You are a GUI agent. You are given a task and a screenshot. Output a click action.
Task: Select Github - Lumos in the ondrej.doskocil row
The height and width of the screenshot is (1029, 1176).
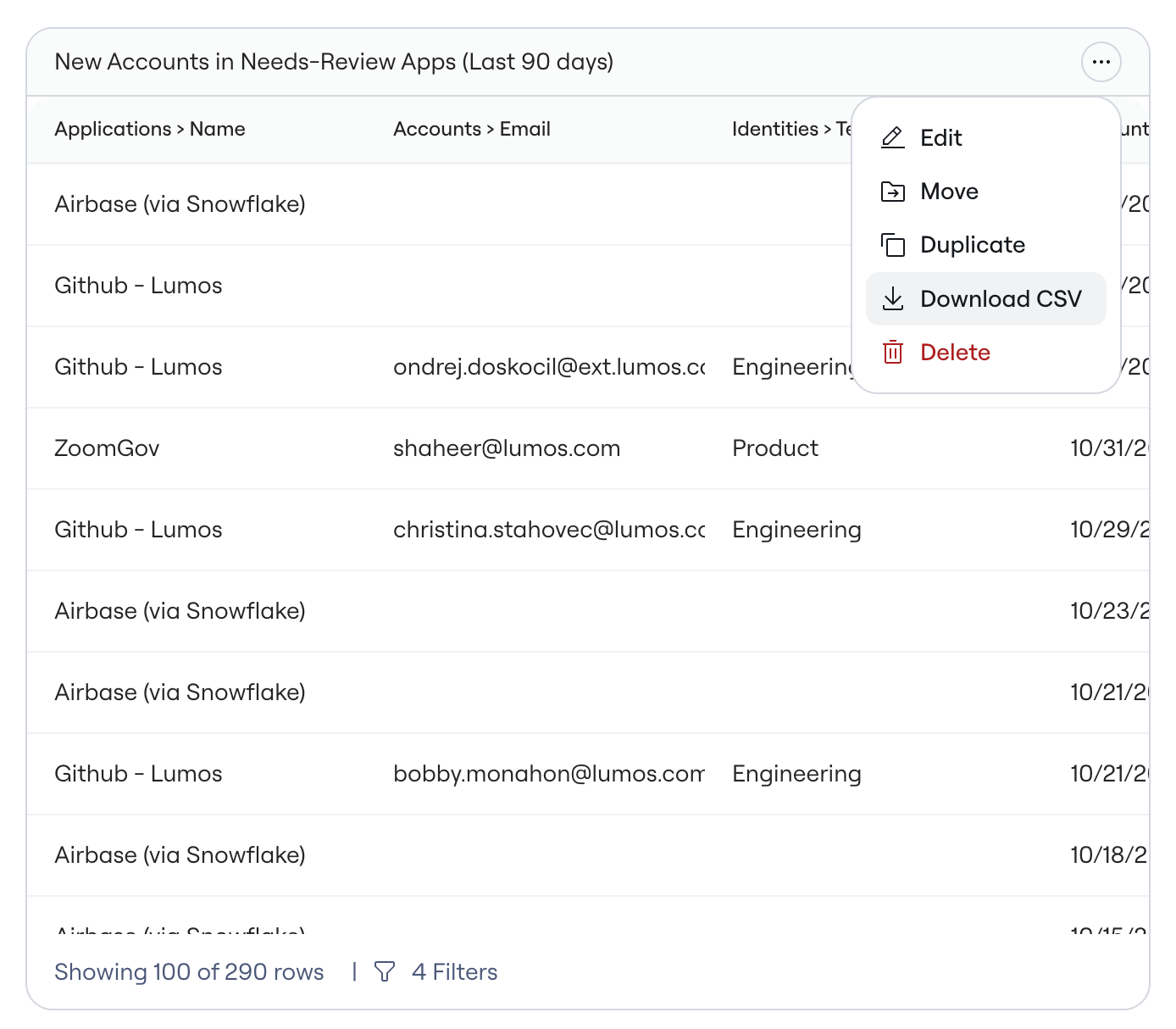click(138, 367)
